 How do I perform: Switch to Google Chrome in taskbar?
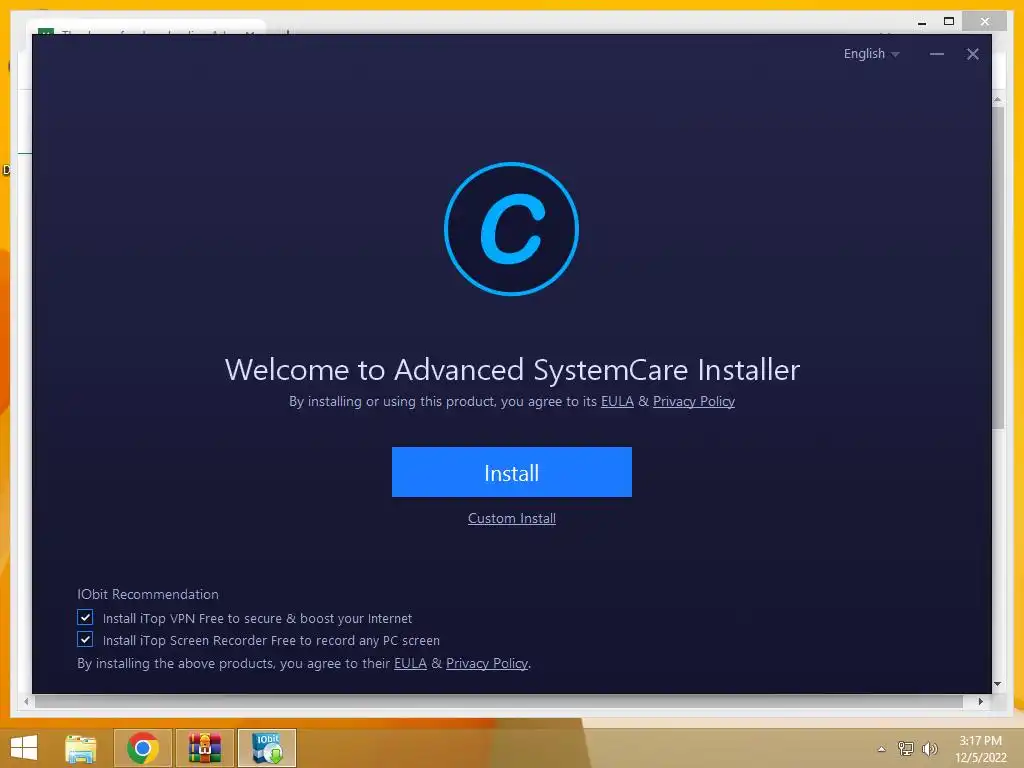coord(142,748)
